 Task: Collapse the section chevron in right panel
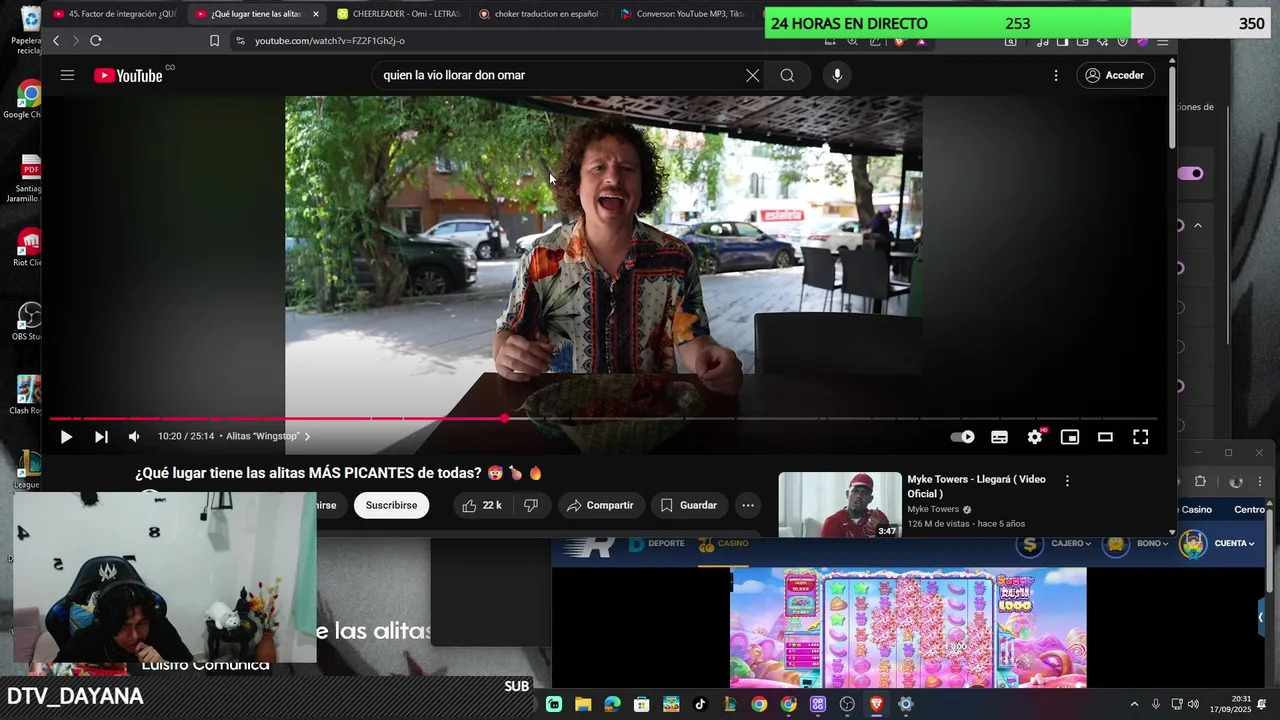click(1198, 225)
